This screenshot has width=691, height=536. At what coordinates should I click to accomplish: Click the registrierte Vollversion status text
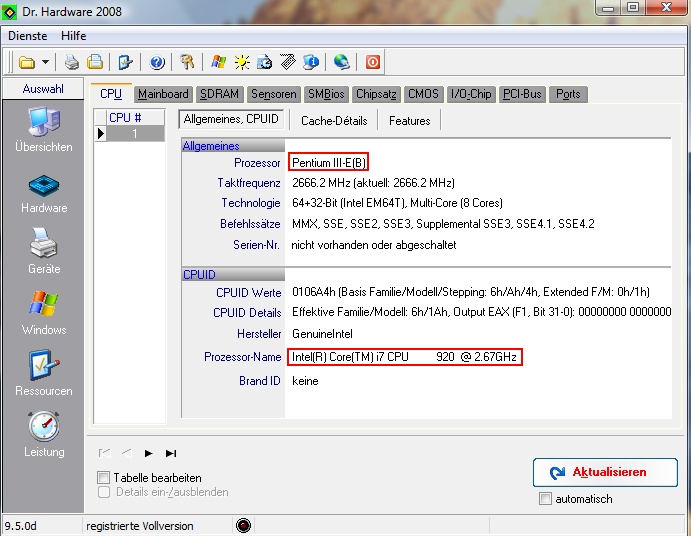[x=140, y=526]
